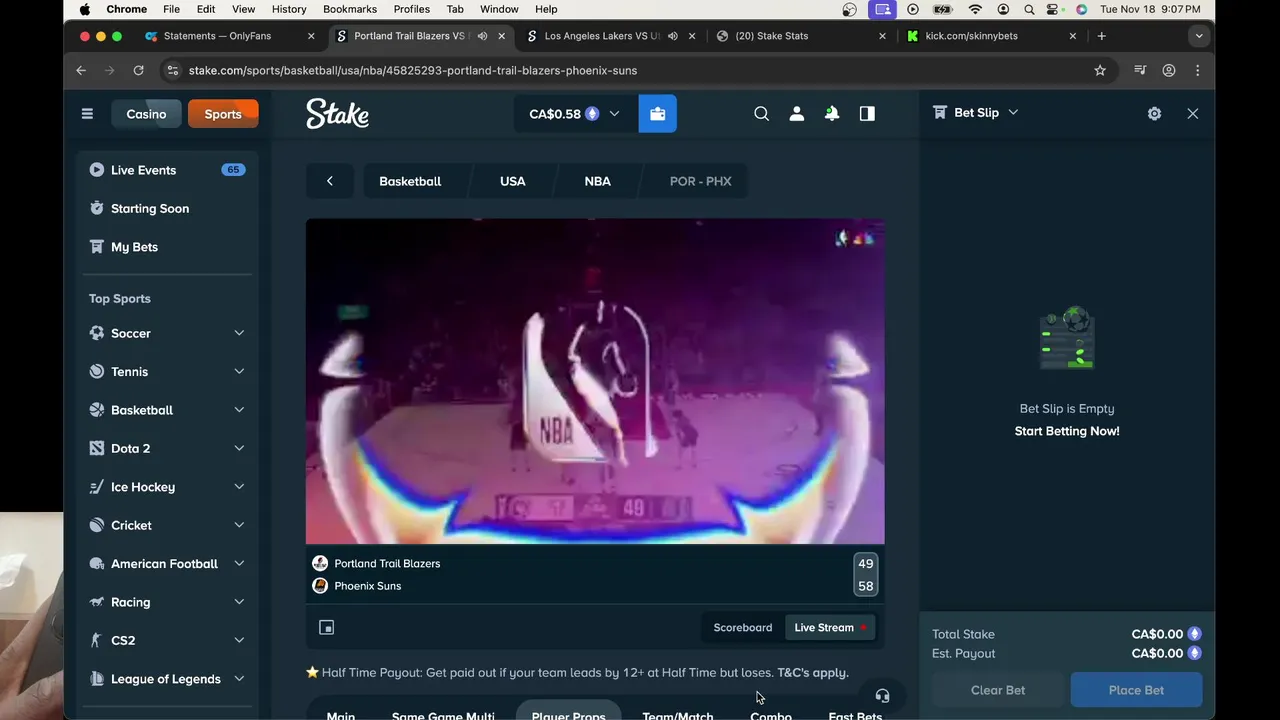Image resolution: width=1280 pixels, height=720 pixels.
Task: Open the Racing sidebar item
Action: click(168, 602)
